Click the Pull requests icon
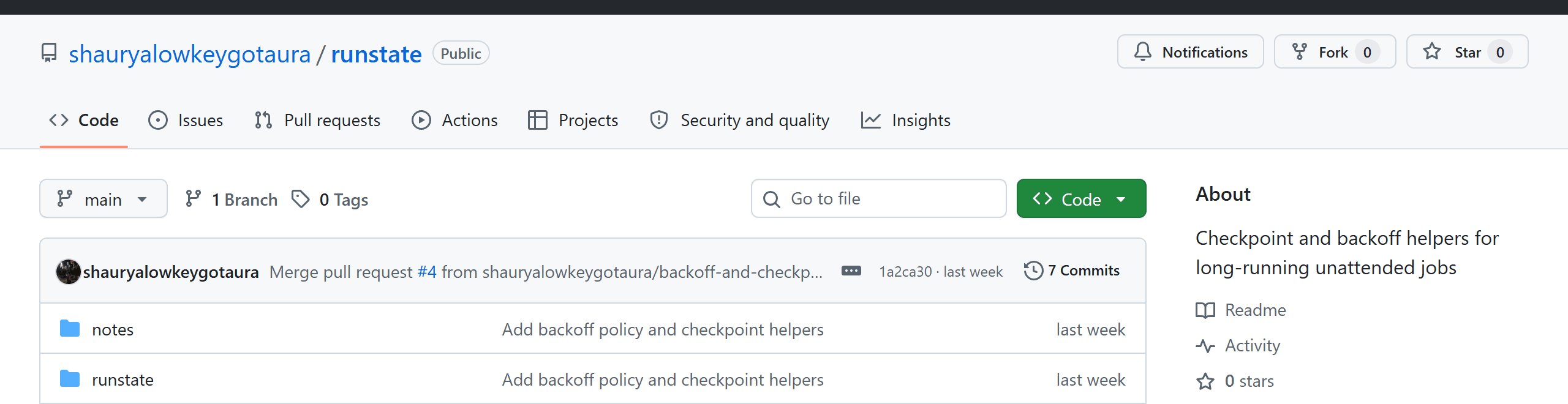 (263, 120)
